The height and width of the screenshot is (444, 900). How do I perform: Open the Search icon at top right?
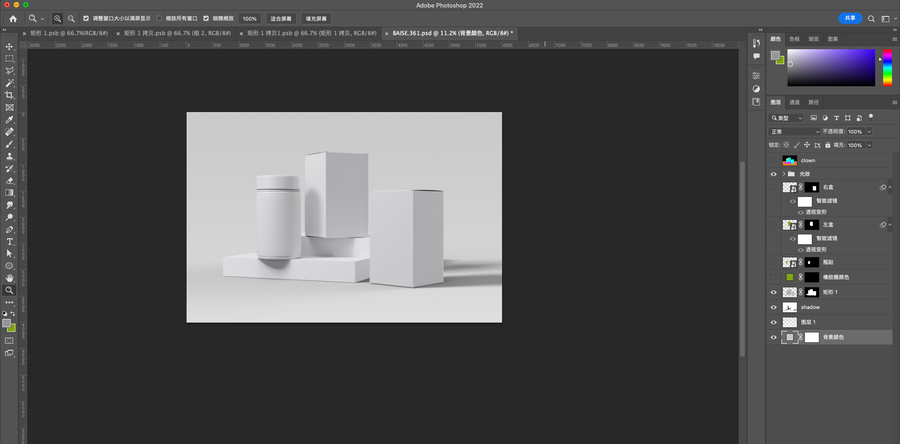tap(871, 18)
